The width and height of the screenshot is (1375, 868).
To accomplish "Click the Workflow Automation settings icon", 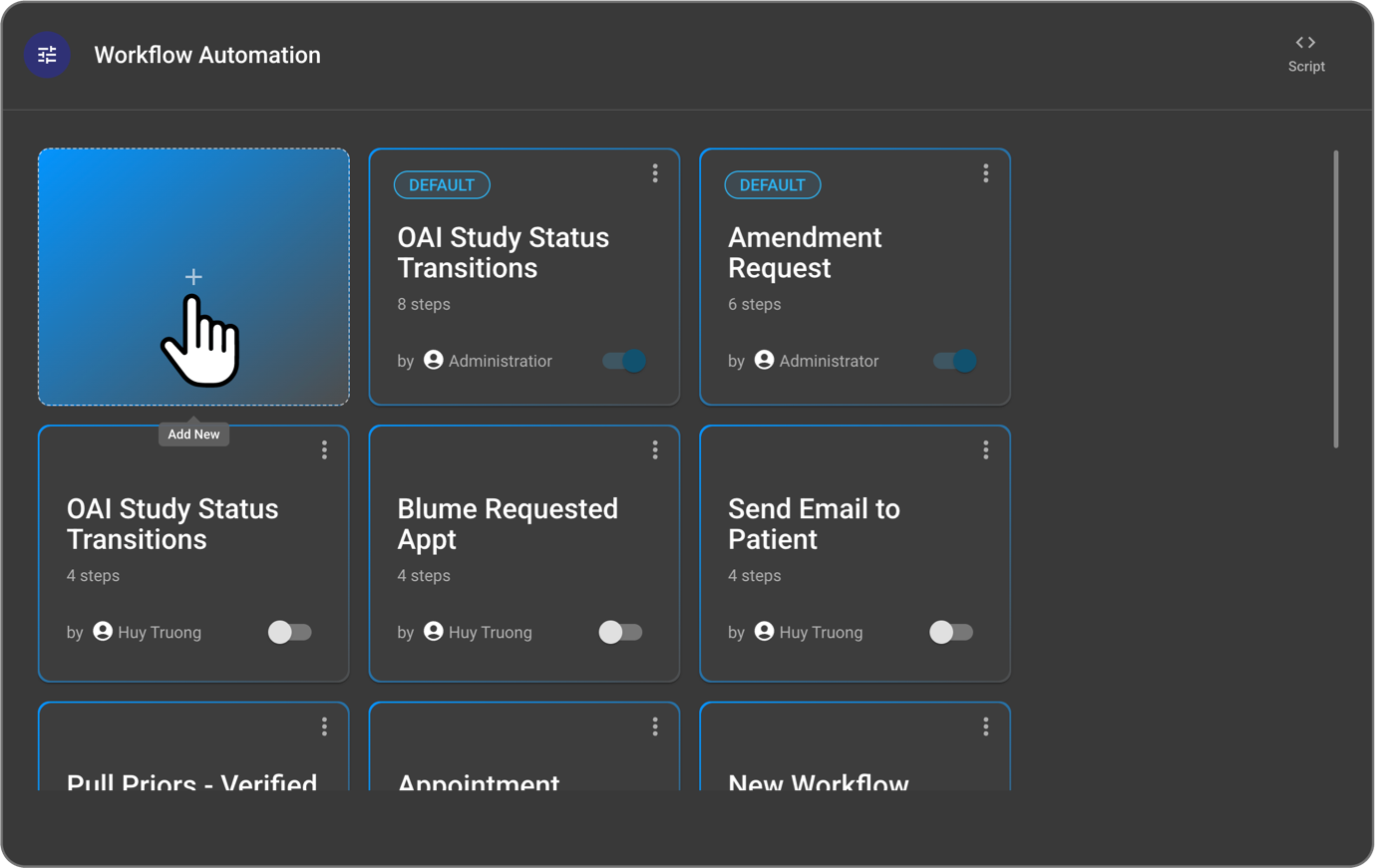I will pyautogui.click(x=47, y=55).
